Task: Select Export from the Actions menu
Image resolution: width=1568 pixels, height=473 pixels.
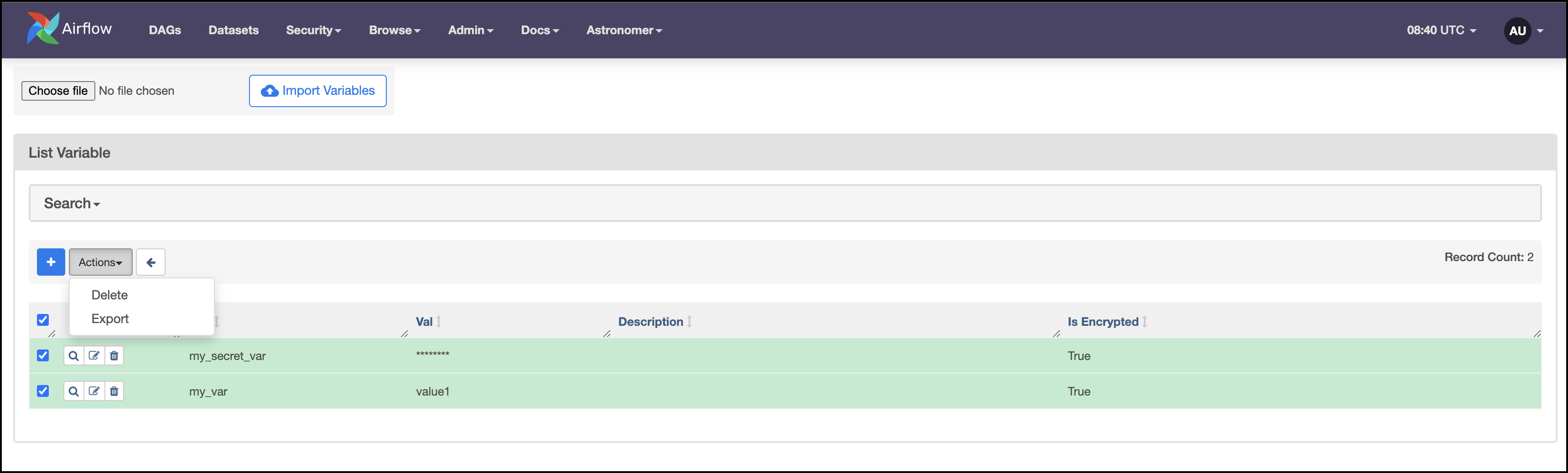Action: (x=110, y=319)
